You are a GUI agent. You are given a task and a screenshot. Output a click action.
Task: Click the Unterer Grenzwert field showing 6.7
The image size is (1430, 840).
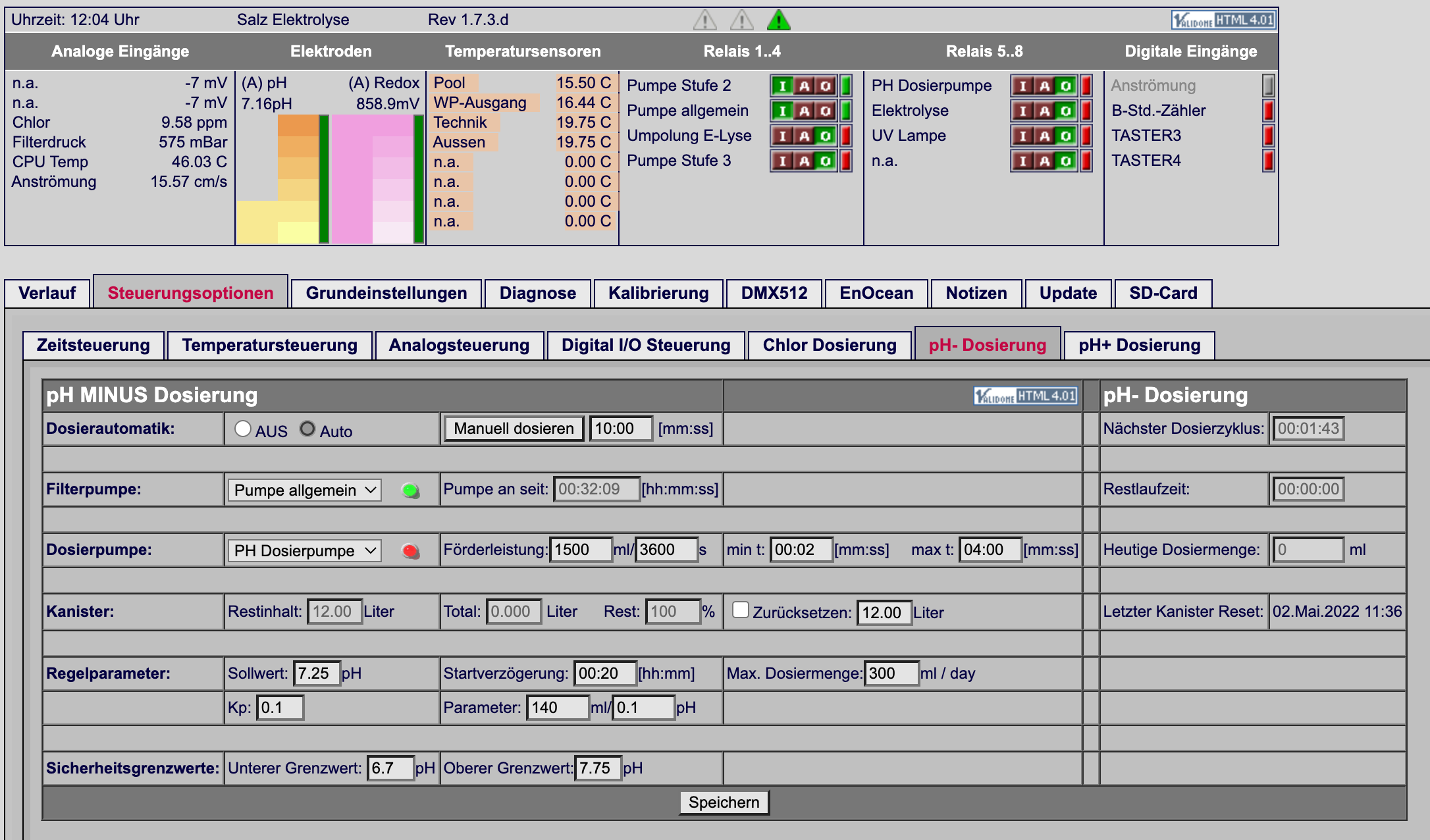pyautogui.click(x=390, y=769)
